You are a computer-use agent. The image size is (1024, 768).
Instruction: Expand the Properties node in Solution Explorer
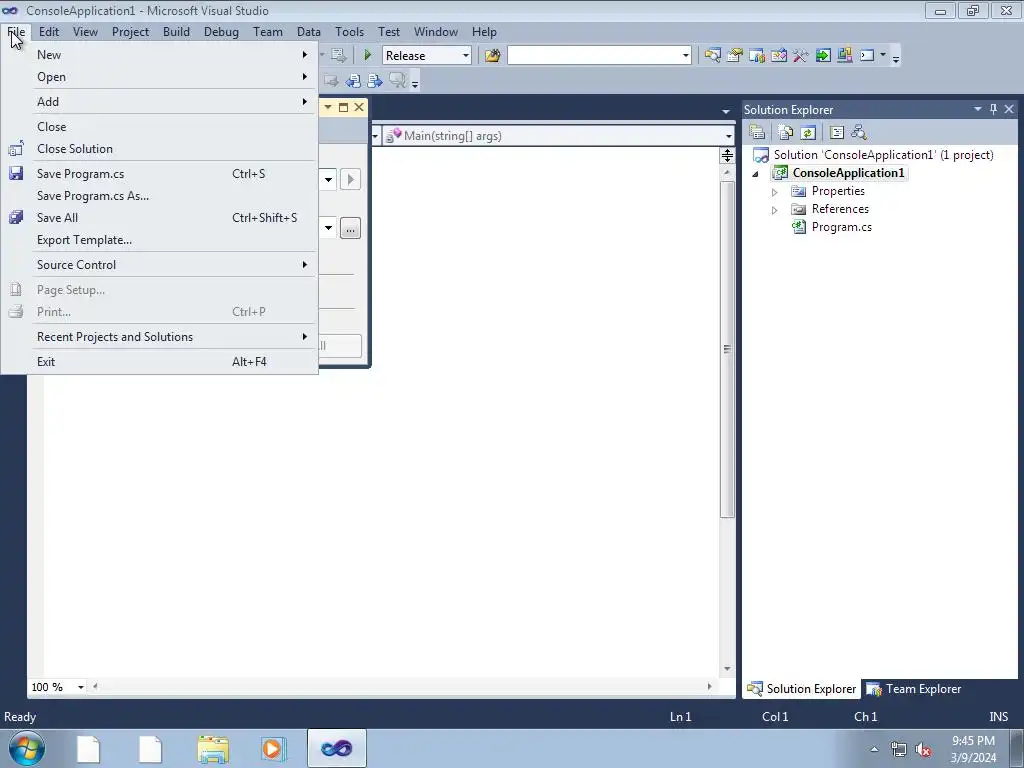775,192
